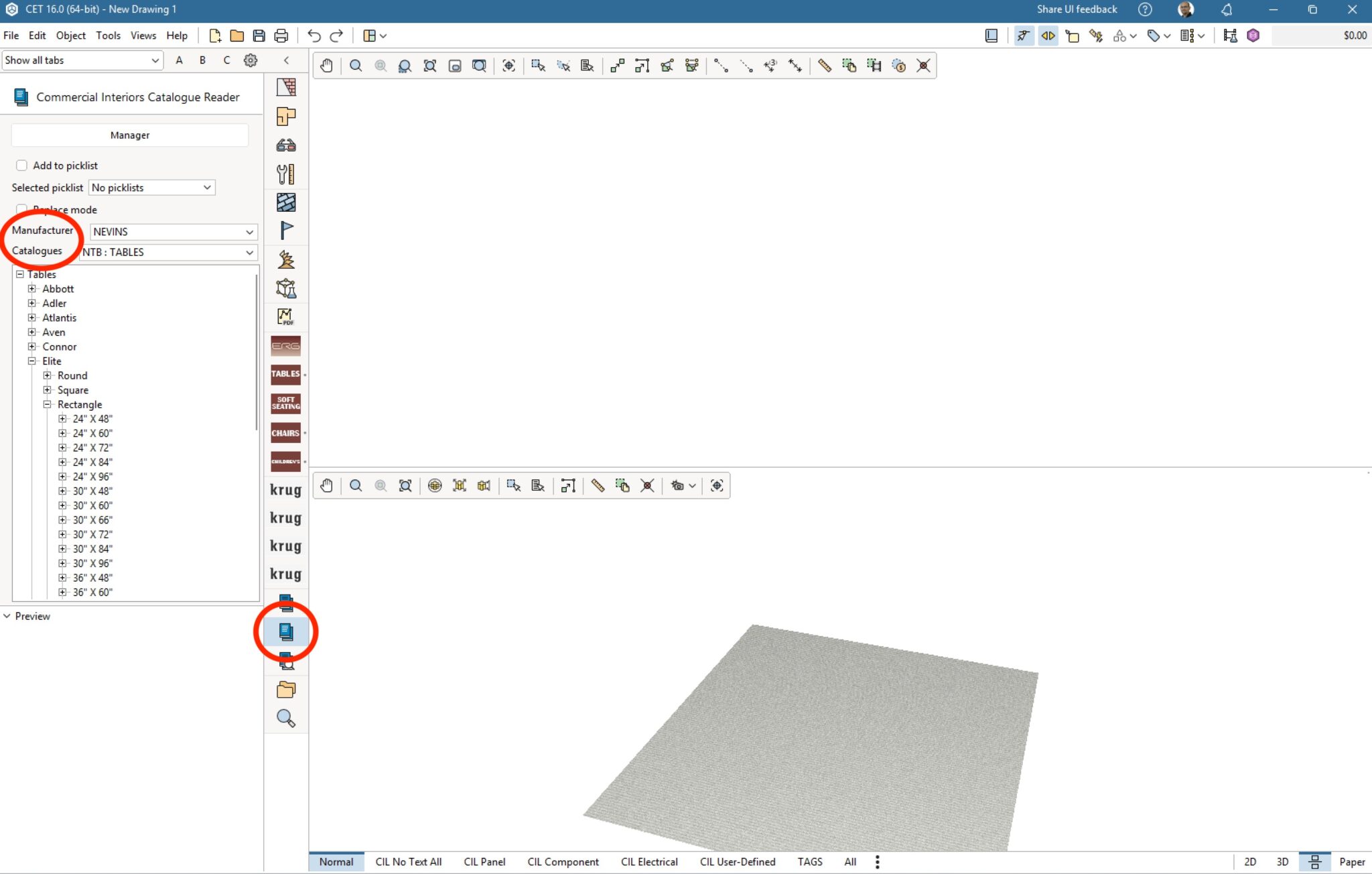Open the Catalogues NTB : TABLES dropdown
This screenshot has height=874, width=1372.
coord(168,253)
